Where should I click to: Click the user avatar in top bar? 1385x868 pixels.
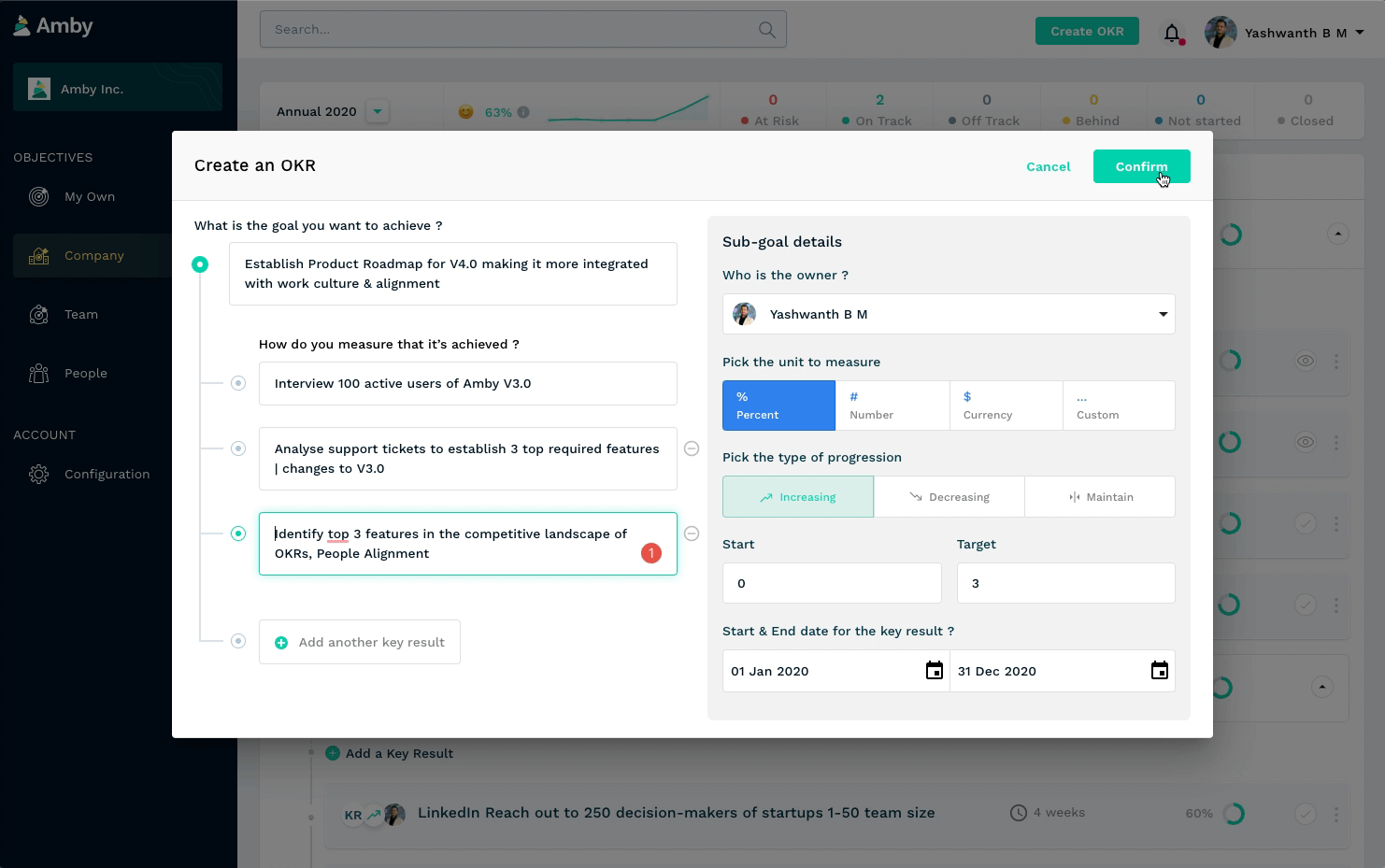(x=1221, y=33)
